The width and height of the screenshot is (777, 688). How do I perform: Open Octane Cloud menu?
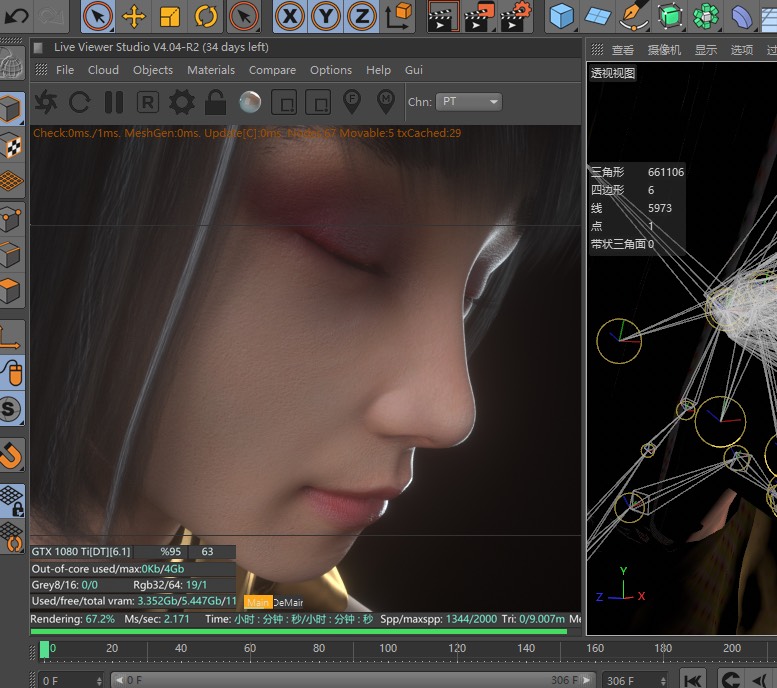pos(103,70)
